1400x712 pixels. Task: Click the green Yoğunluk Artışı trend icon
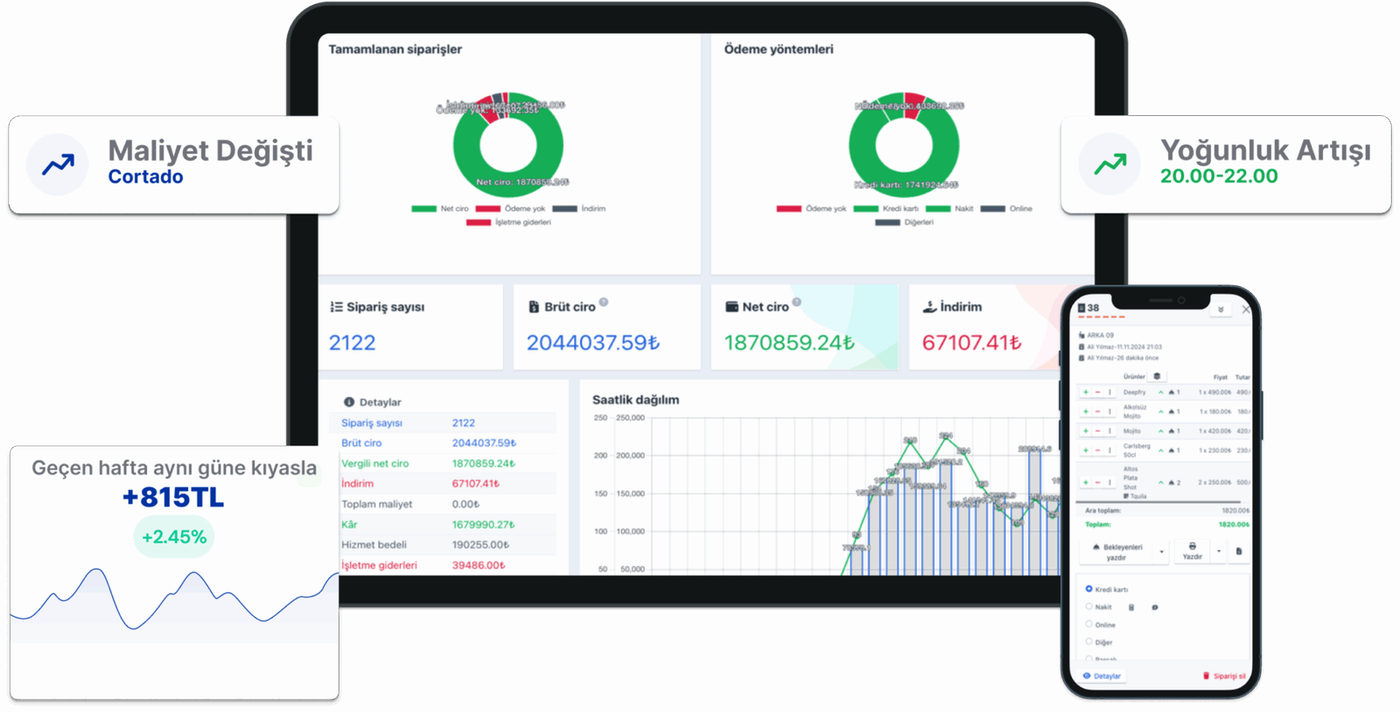[1110, 165]
